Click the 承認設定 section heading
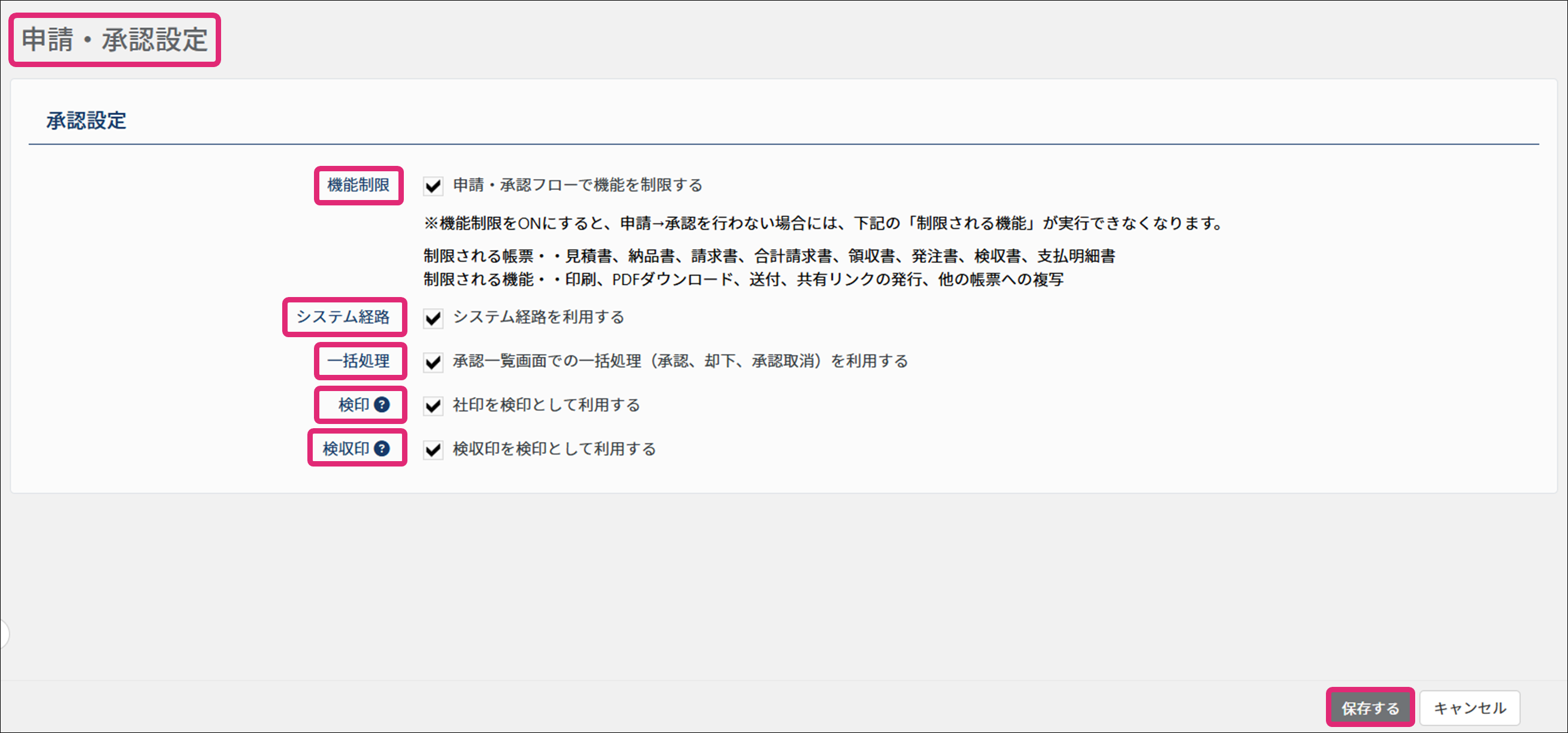Screen dimensions: 1568x733 (86, 120)
